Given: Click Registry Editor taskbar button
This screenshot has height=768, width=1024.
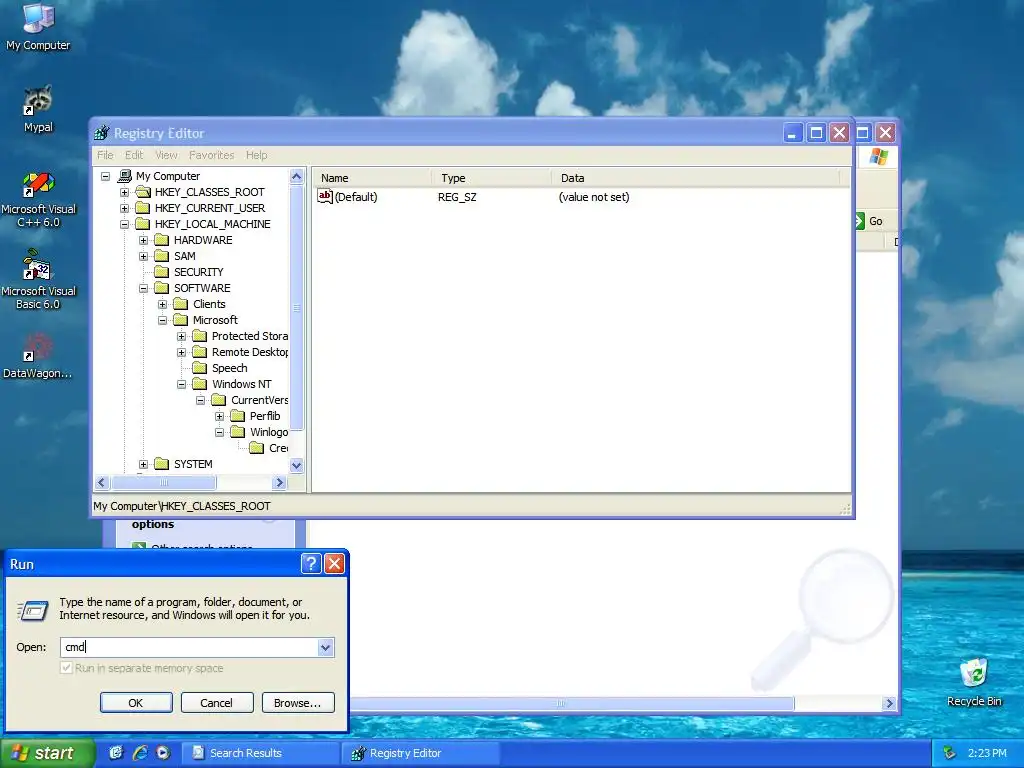Looking at the screenshot, I should (420, 753).
